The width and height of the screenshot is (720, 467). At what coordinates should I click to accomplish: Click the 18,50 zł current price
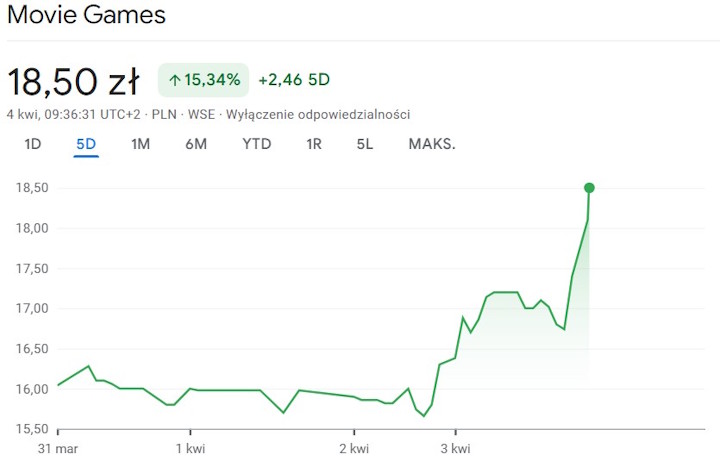pos(73,80)
